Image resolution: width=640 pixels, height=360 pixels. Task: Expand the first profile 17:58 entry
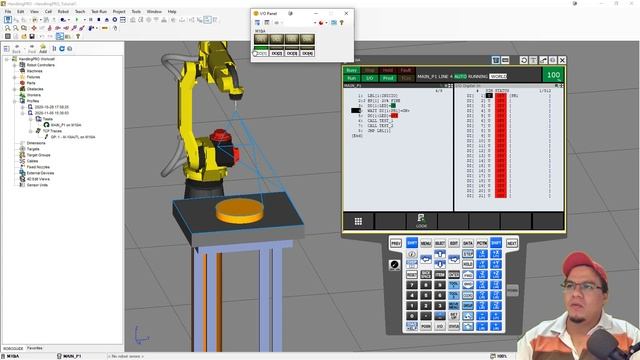pos(23,107)
